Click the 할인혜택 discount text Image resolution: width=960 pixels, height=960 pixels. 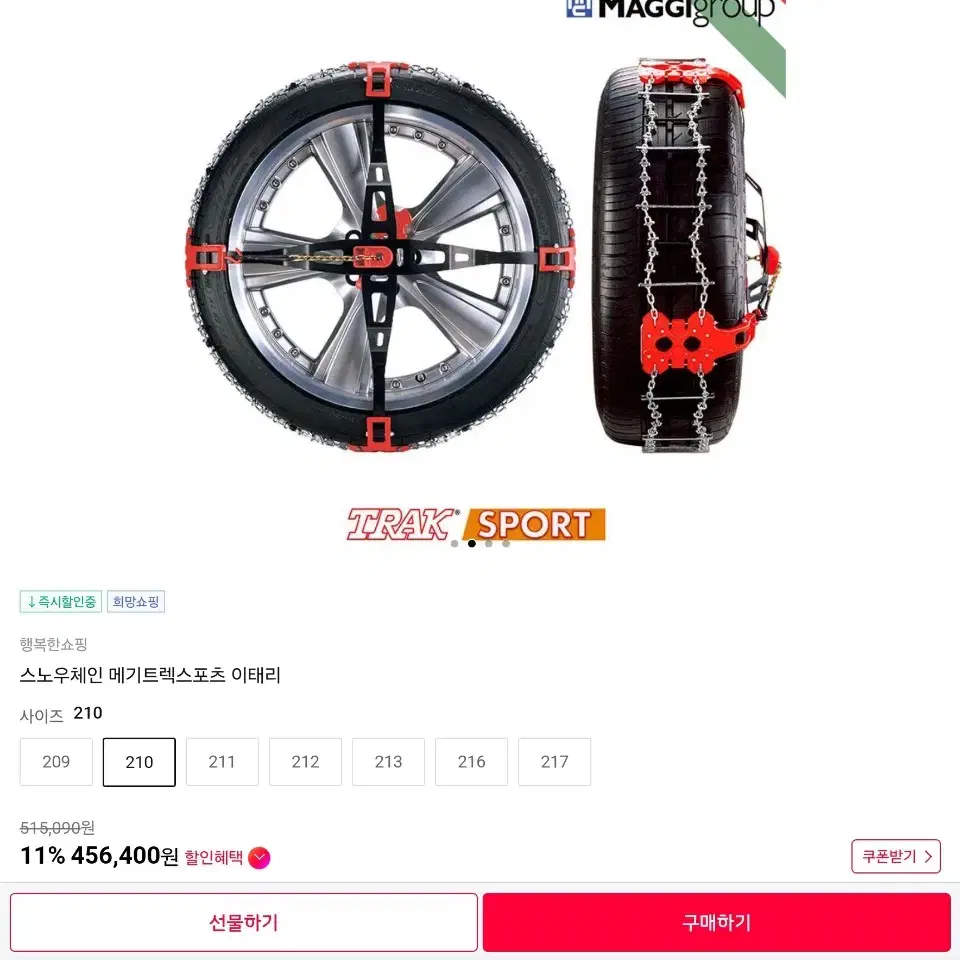tap(214, 858)
